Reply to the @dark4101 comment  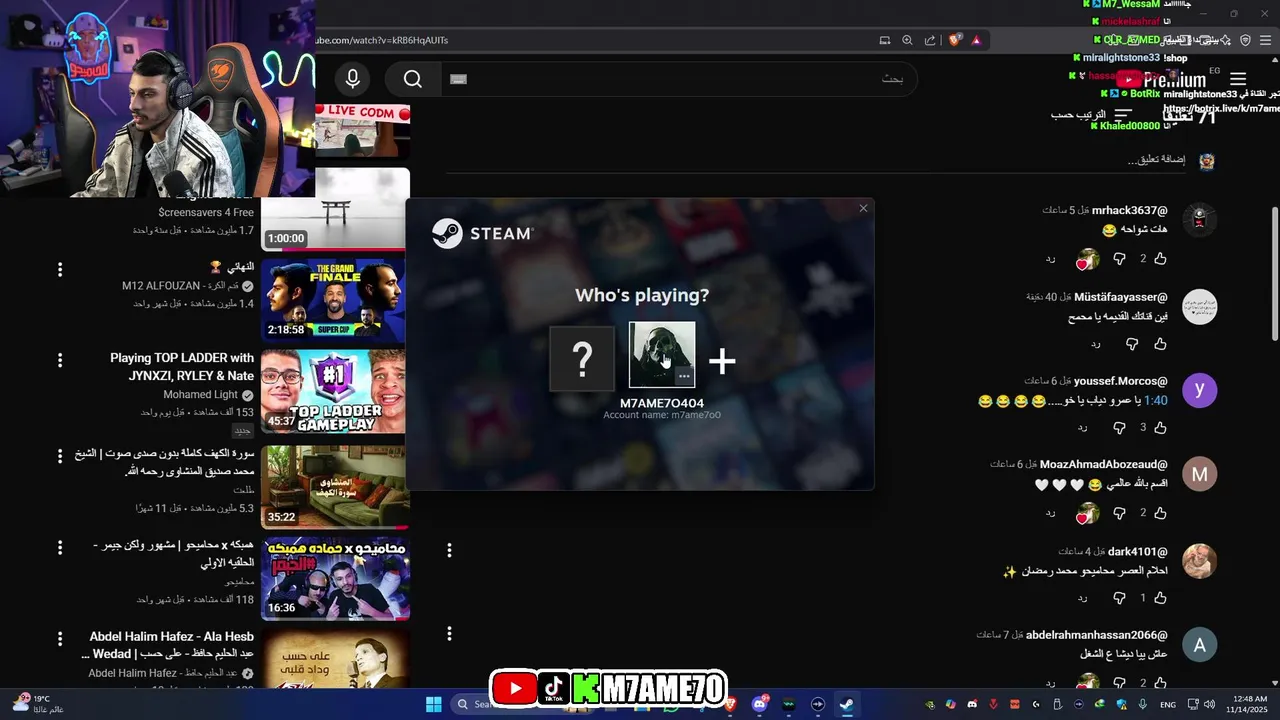pyautogui.click(x=1082, y=598)
